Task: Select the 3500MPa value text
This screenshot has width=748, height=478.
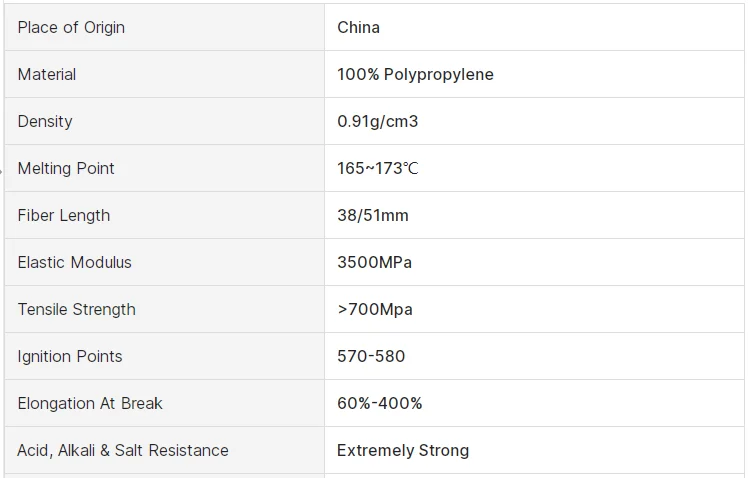Action: [374, 262]
